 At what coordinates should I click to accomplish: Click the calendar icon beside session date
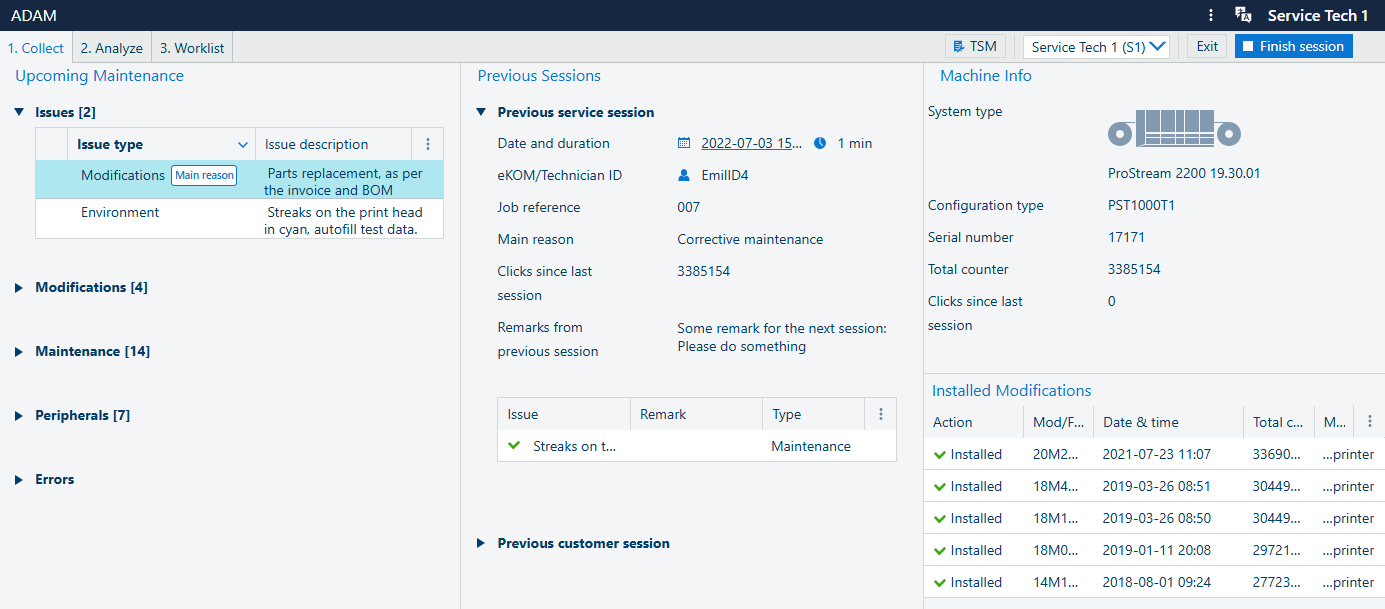(684, 143)
